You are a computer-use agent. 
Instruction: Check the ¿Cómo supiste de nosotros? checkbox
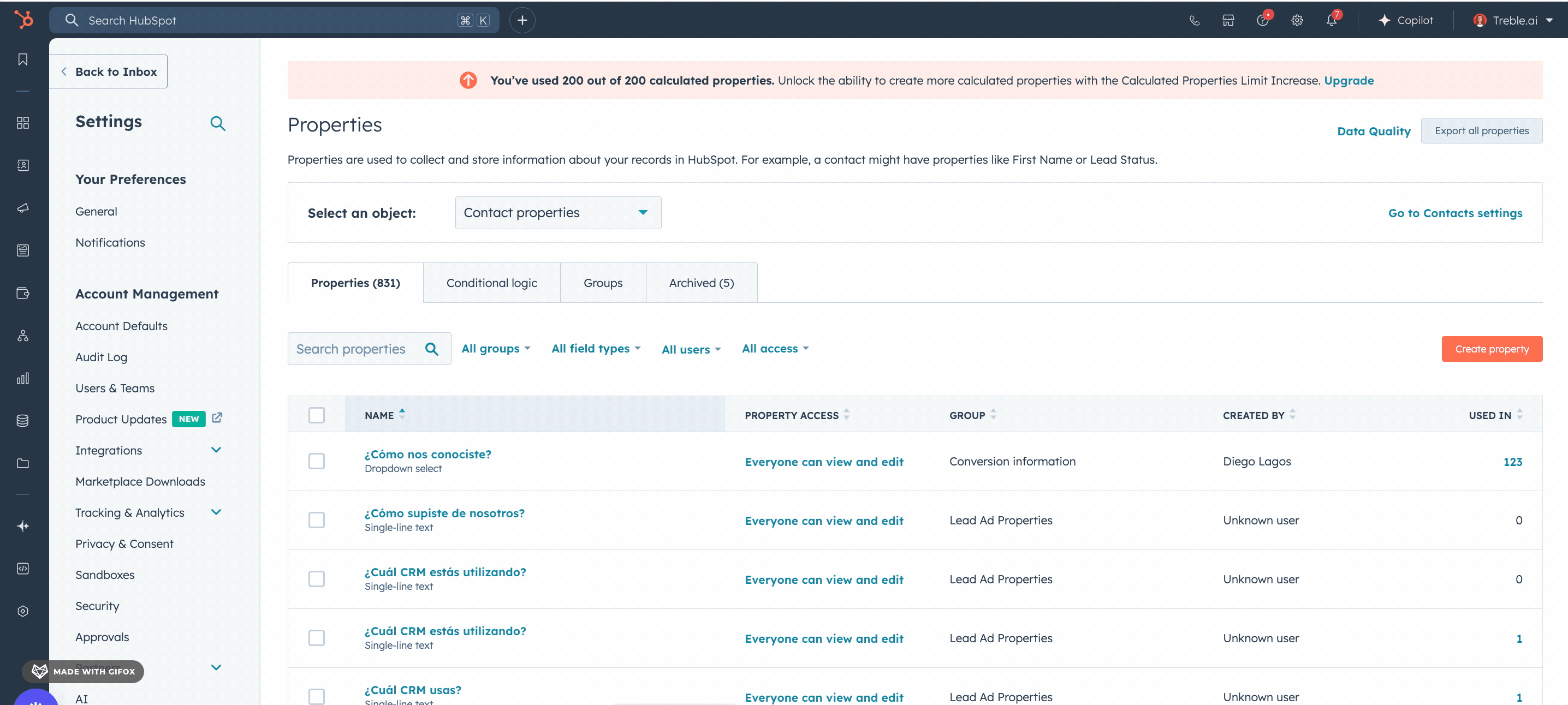[316, 520]
